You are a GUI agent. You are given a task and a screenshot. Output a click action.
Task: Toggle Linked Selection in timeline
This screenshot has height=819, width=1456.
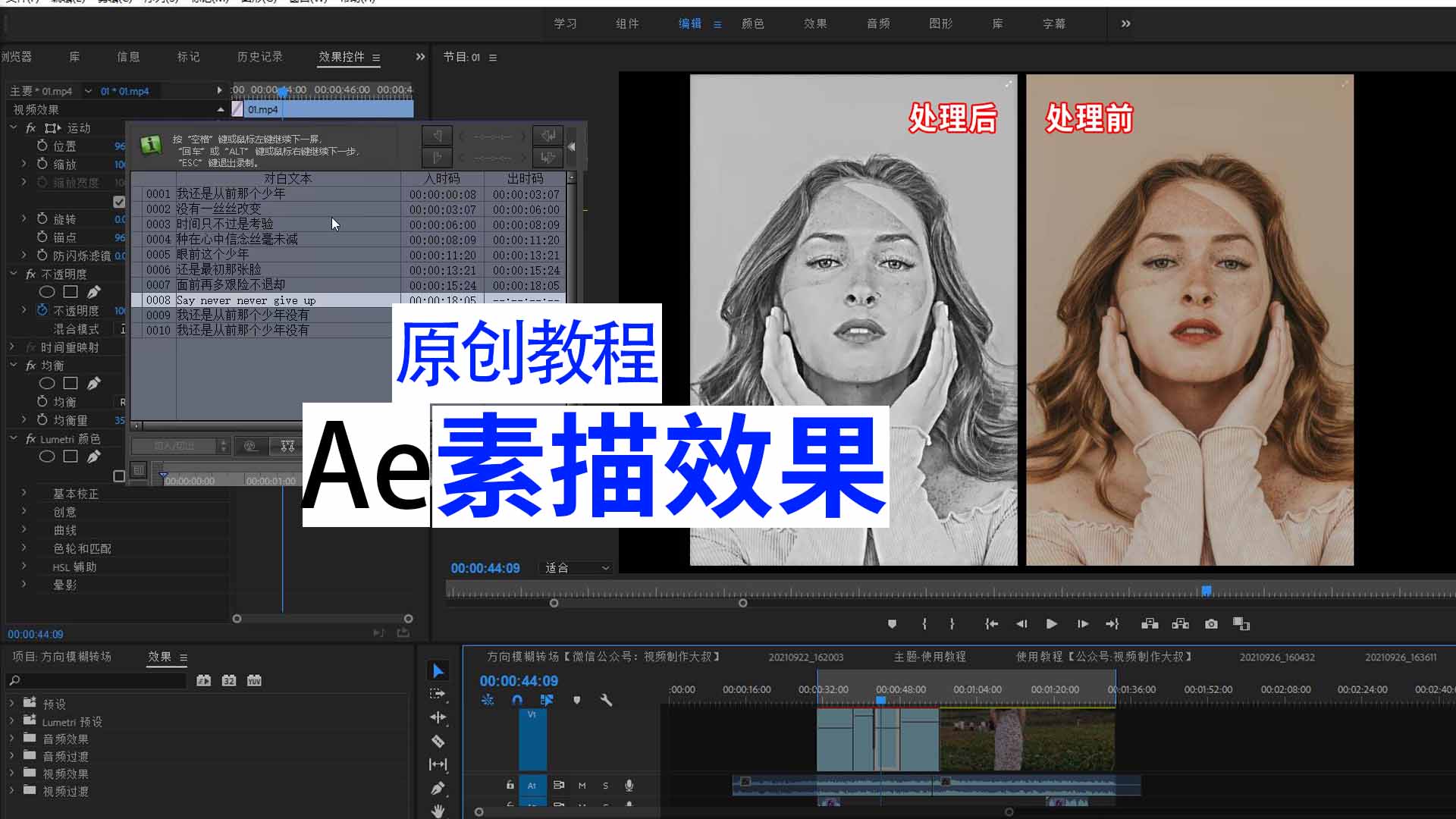pyautogui.click(x=547, y=700)
